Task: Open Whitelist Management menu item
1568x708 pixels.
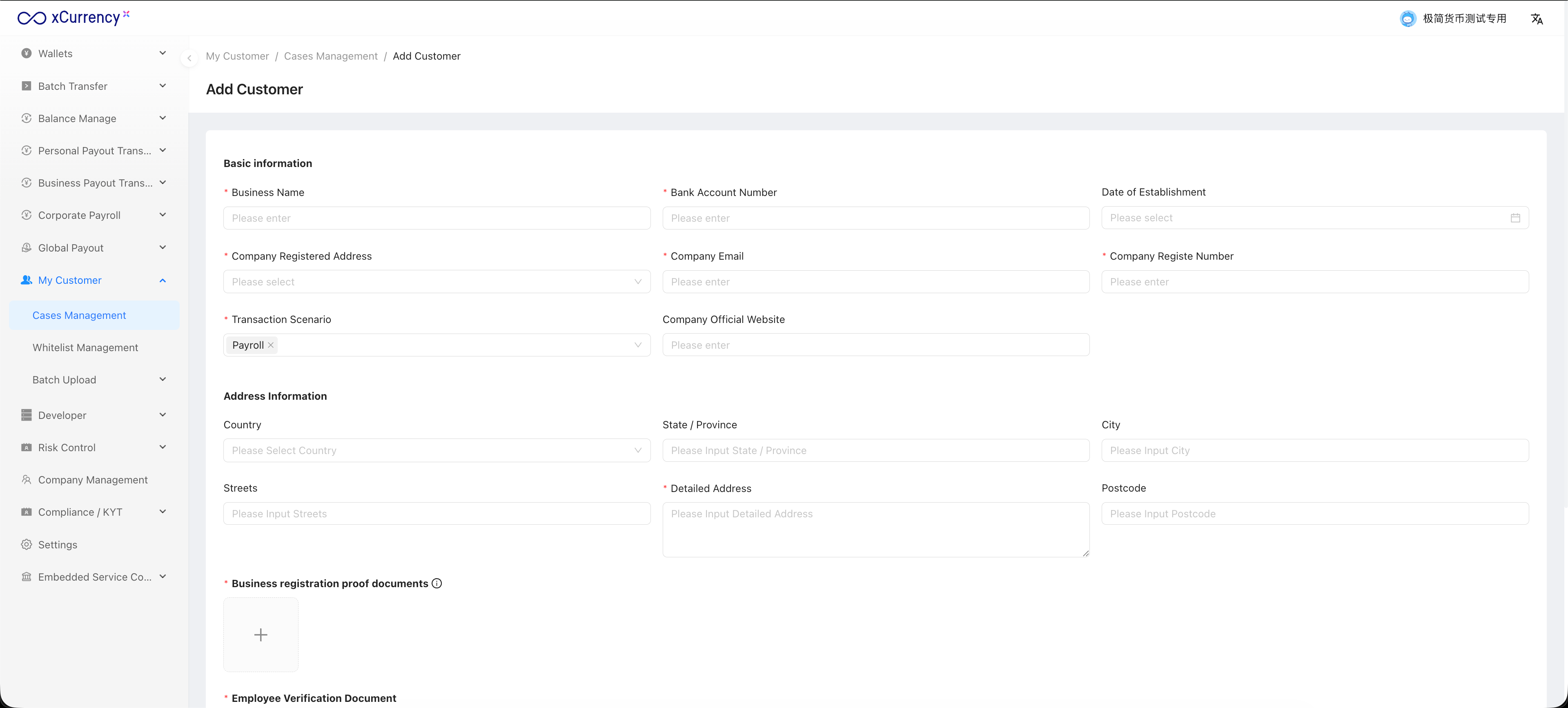Action: point(85,347)
